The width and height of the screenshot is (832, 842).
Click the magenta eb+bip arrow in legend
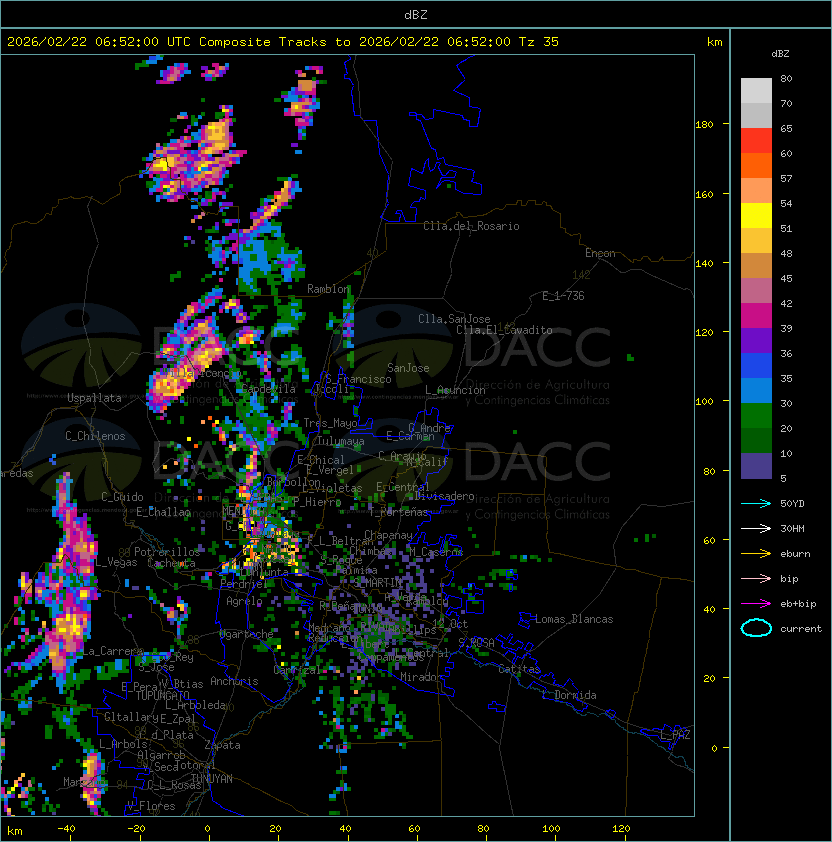click(x=756, y=604)
